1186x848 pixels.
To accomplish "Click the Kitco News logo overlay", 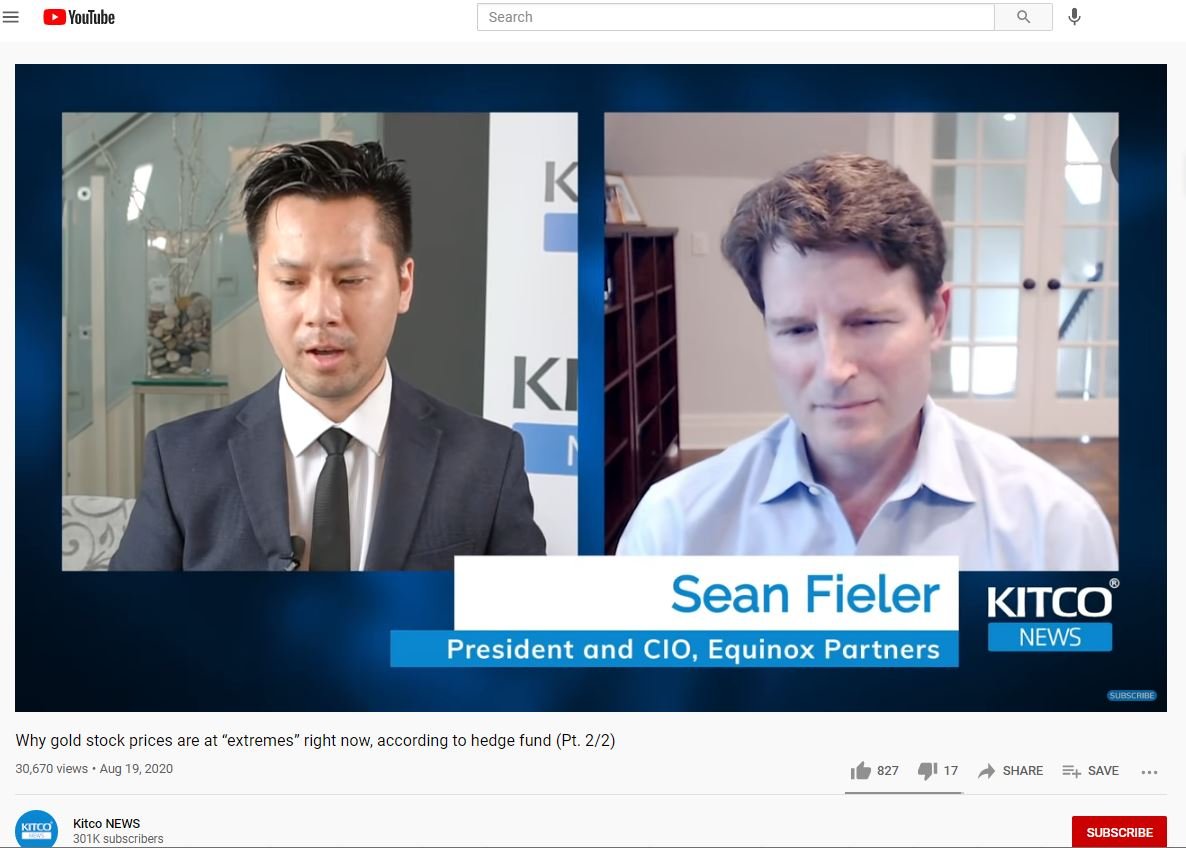I will pos(1051,615).
